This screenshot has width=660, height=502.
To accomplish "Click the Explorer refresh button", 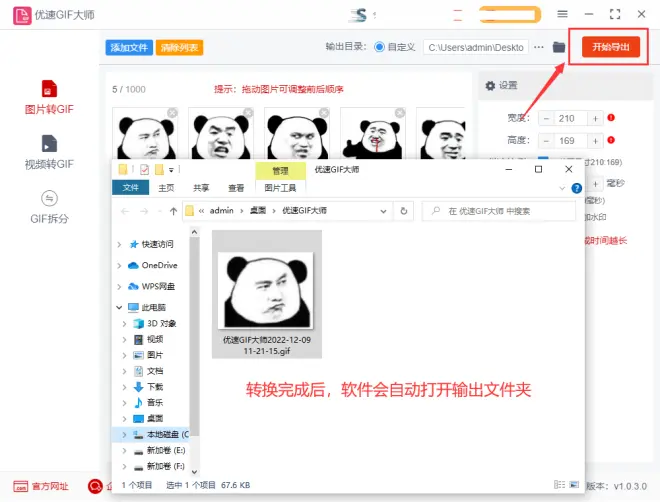I will [404, 211].
